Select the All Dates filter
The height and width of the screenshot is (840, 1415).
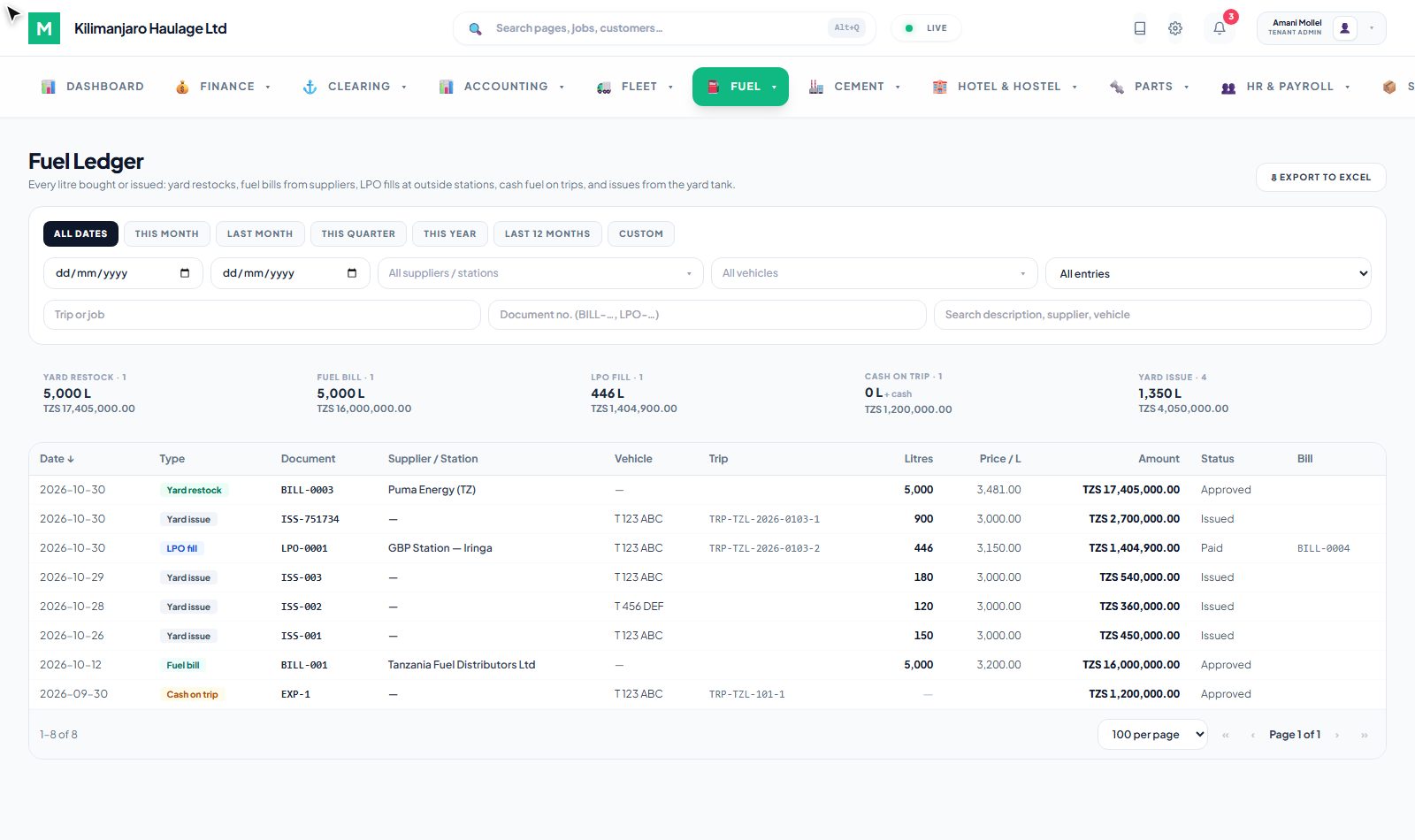80,233
